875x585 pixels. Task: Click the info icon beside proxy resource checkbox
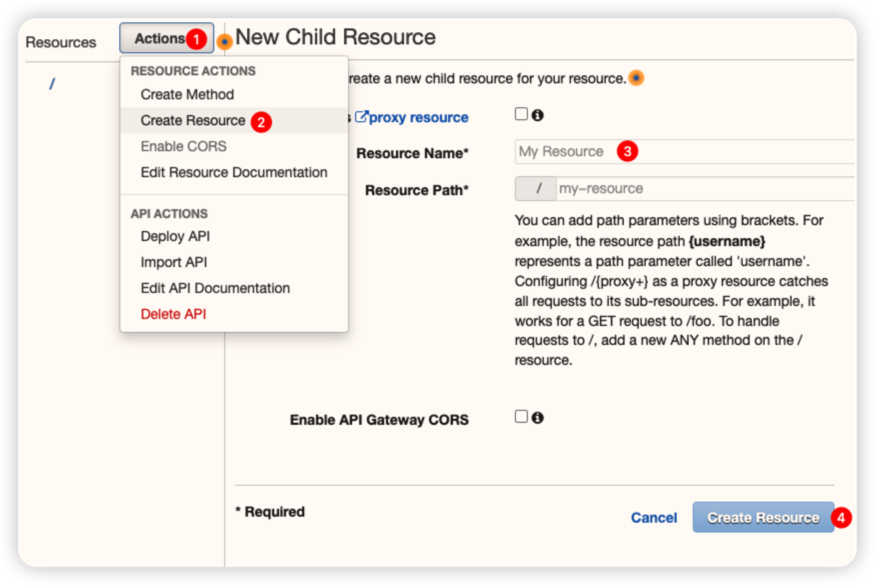pos(538,116)
